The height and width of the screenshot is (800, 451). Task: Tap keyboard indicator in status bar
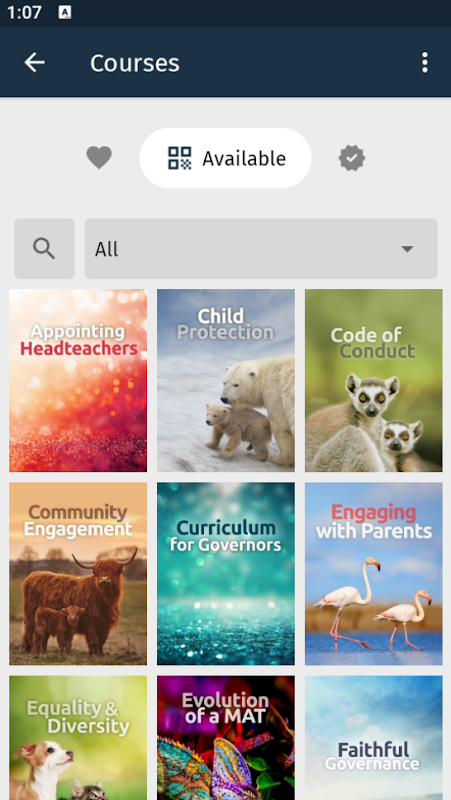coord(64,12)
